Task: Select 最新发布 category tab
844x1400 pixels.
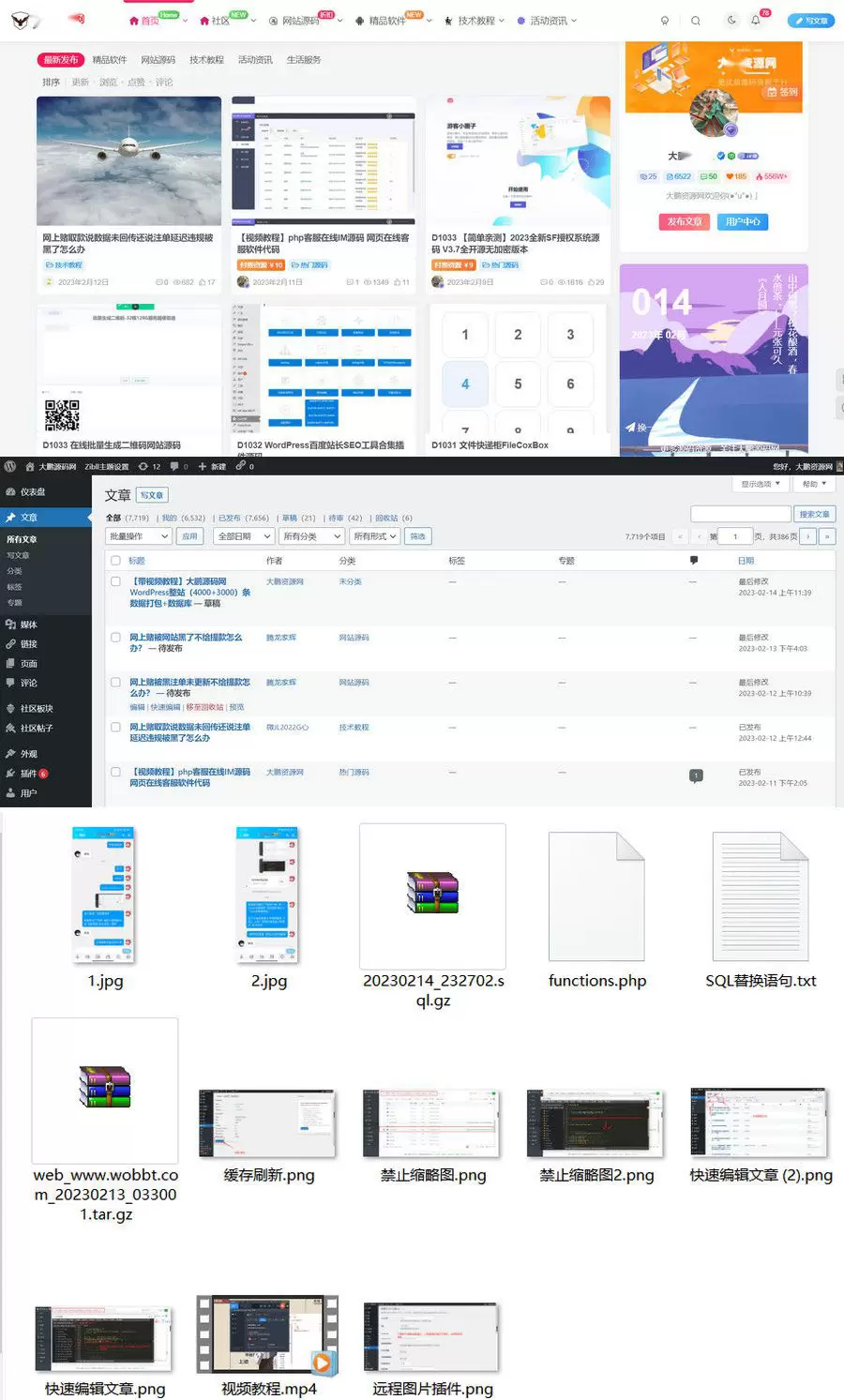Action: (61, 60)
